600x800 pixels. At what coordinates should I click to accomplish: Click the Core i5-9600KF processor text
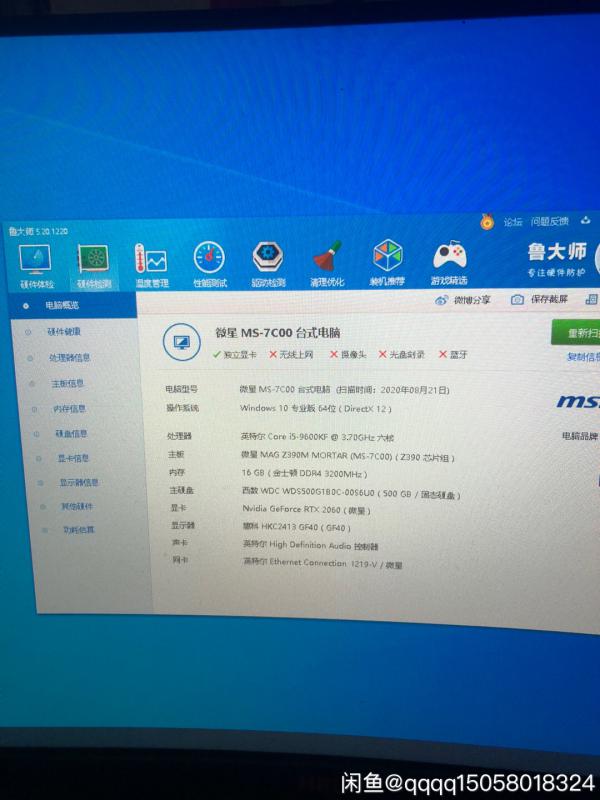pos(317,437)
